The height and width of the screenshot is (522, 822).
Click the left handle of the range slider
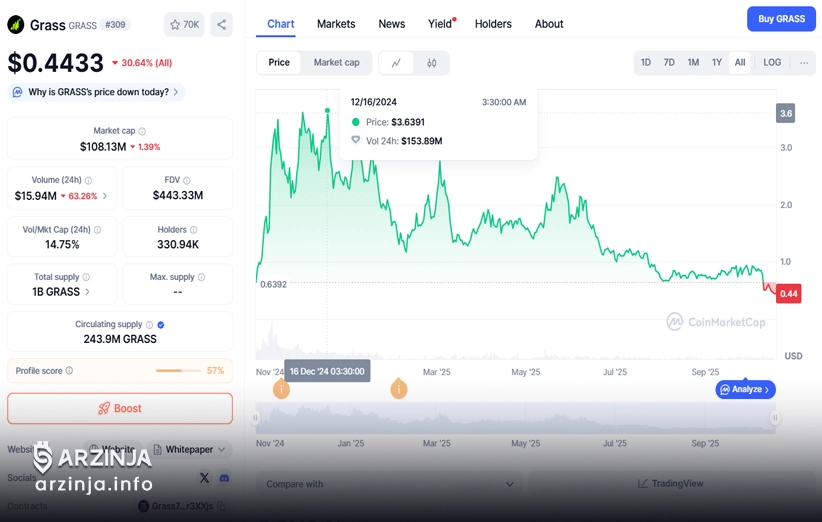pyautogui.click(x=256, y=418)
